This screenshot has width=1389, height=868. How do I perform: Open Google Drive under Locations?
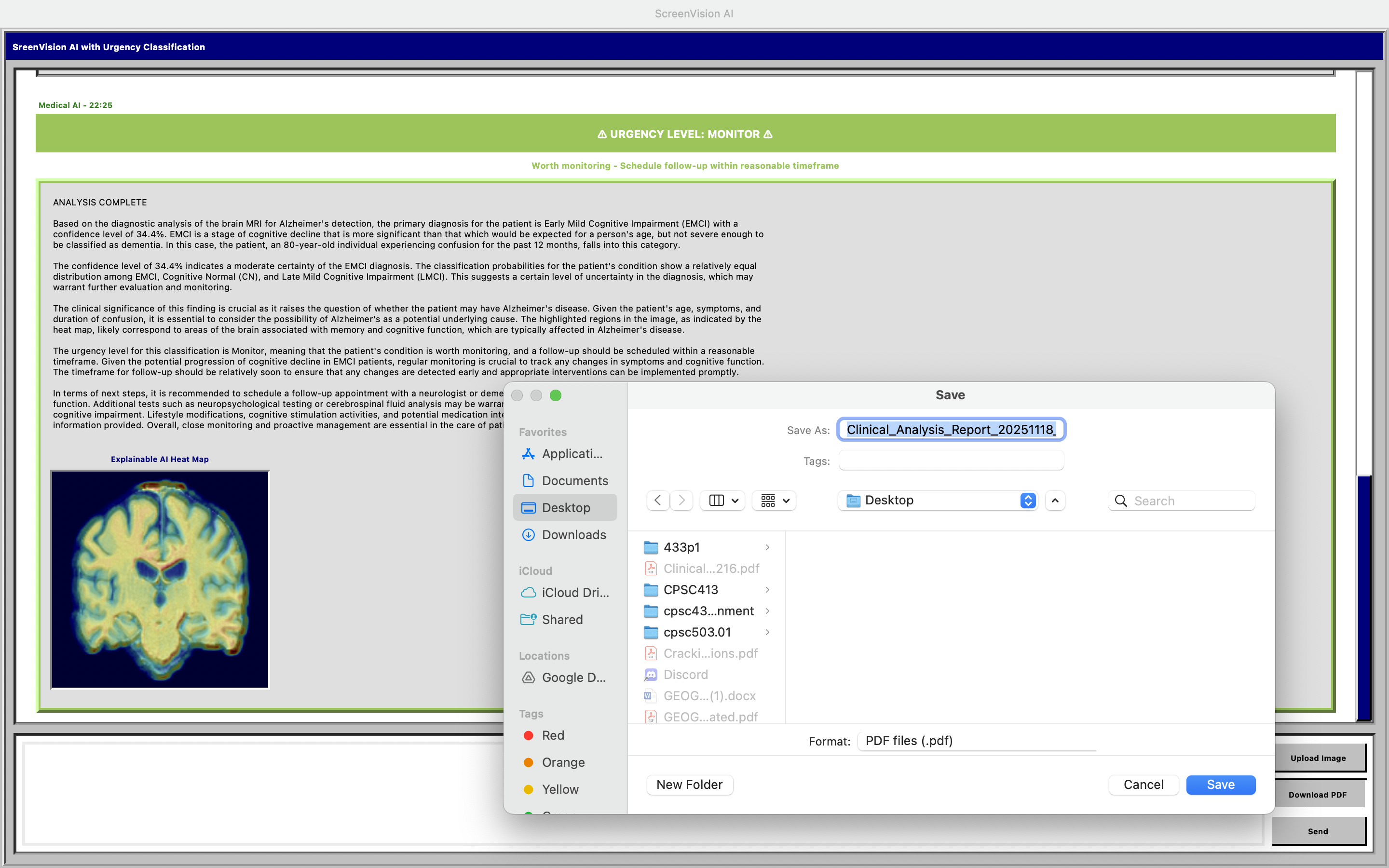pos(573,678)
